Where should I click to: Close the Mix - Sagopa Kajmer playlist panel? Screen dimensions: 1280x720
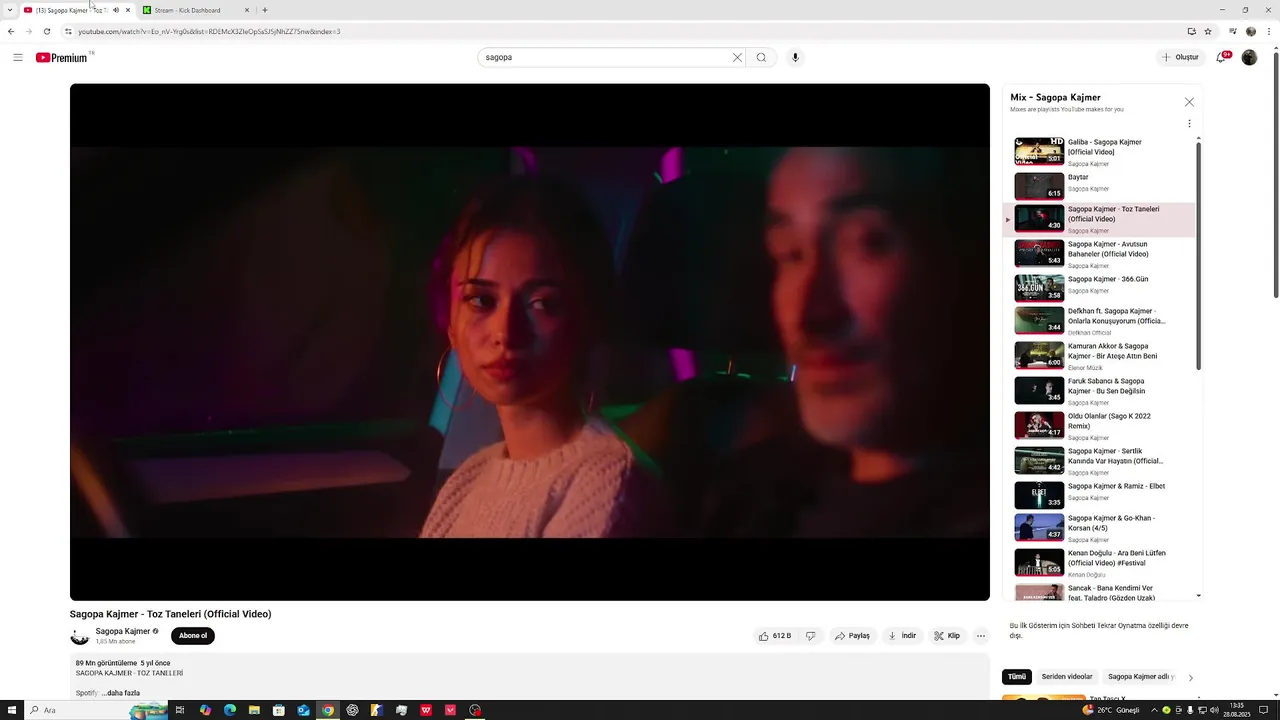tap(1189, 102)
